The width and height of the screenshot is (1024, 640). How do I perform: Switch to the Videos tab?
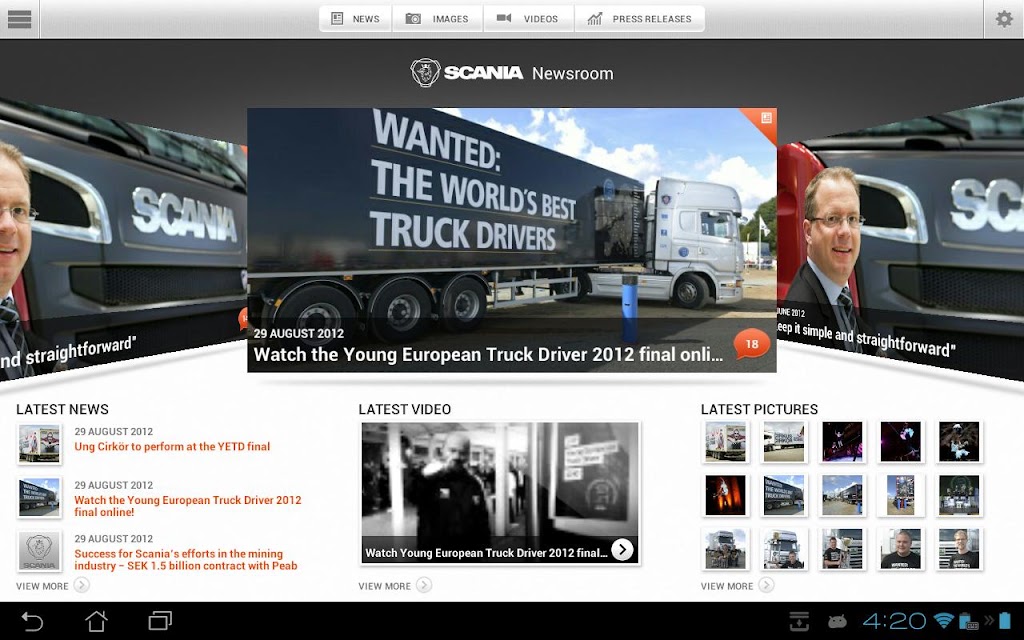tap(528, 19)
